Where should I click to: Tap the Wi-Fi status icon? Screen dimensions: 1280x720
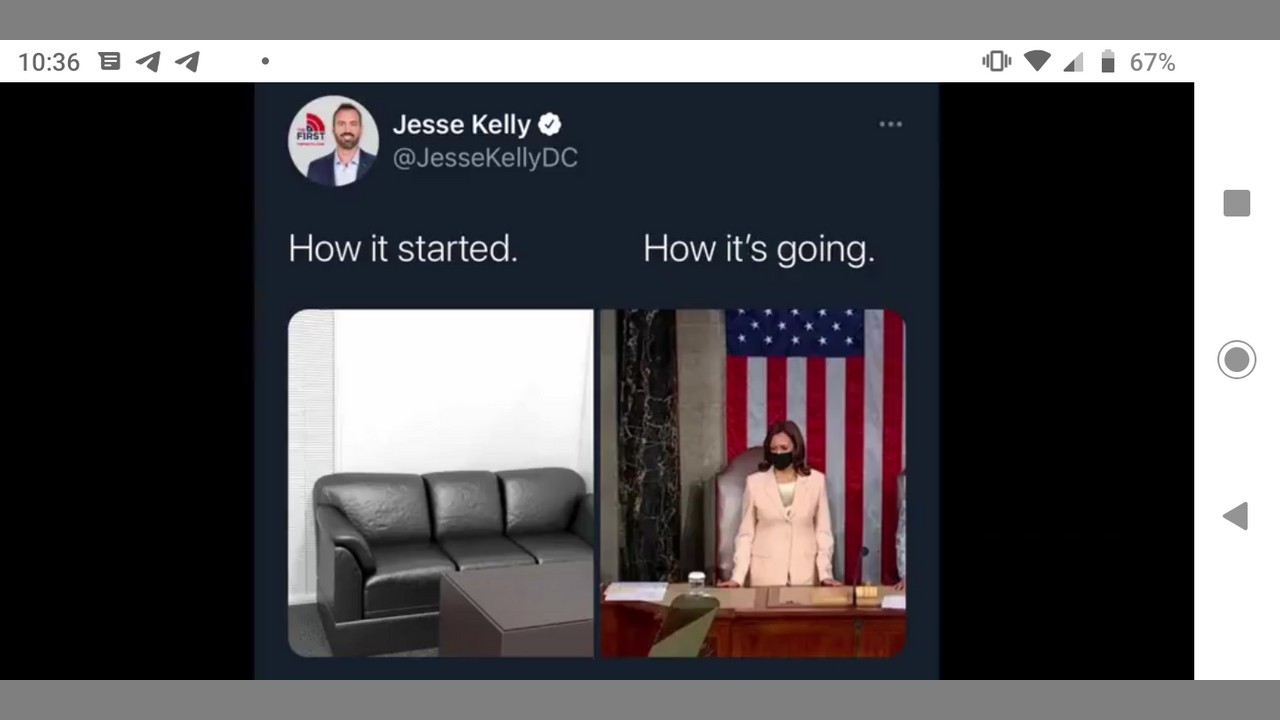(1037, 62)
